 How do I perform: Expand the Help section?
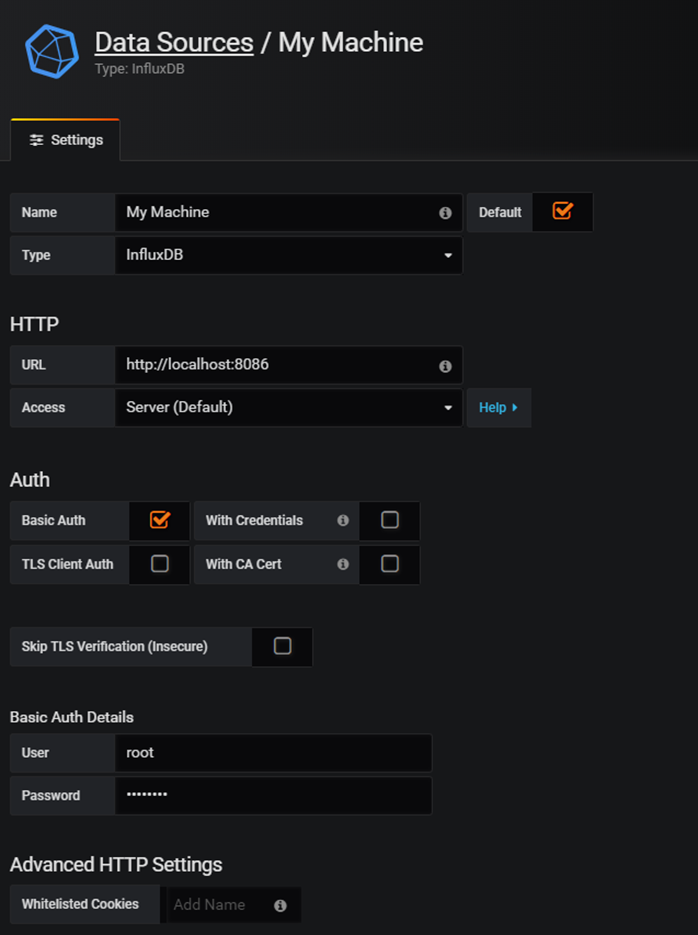tap(499, 408)
